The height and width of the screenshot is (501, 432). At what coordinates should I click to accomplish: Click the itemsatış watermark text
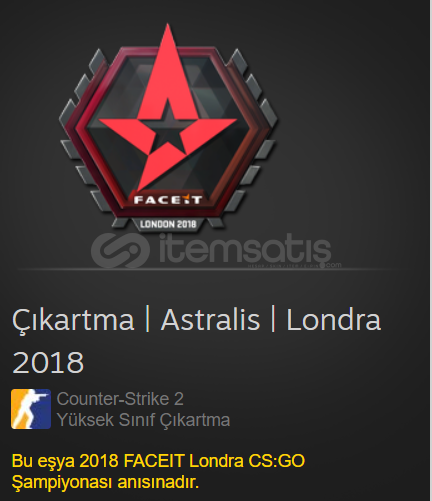point(245,249)
